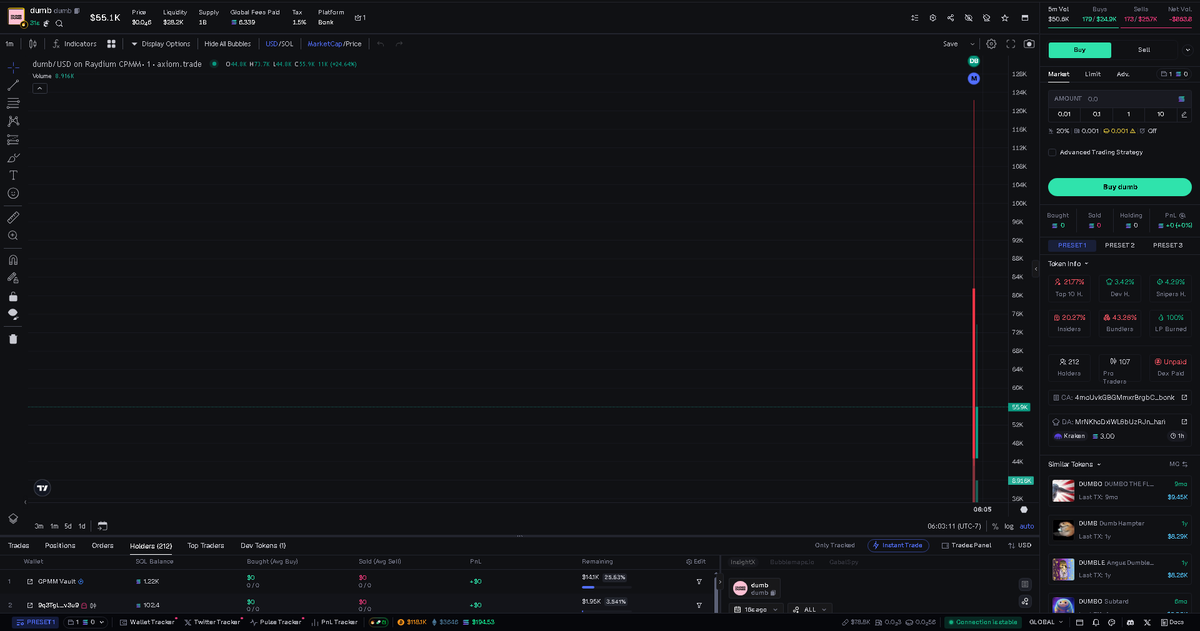Select the crosshair cursor tool
Screen dimensions: 1200x631
pos(13,67)
